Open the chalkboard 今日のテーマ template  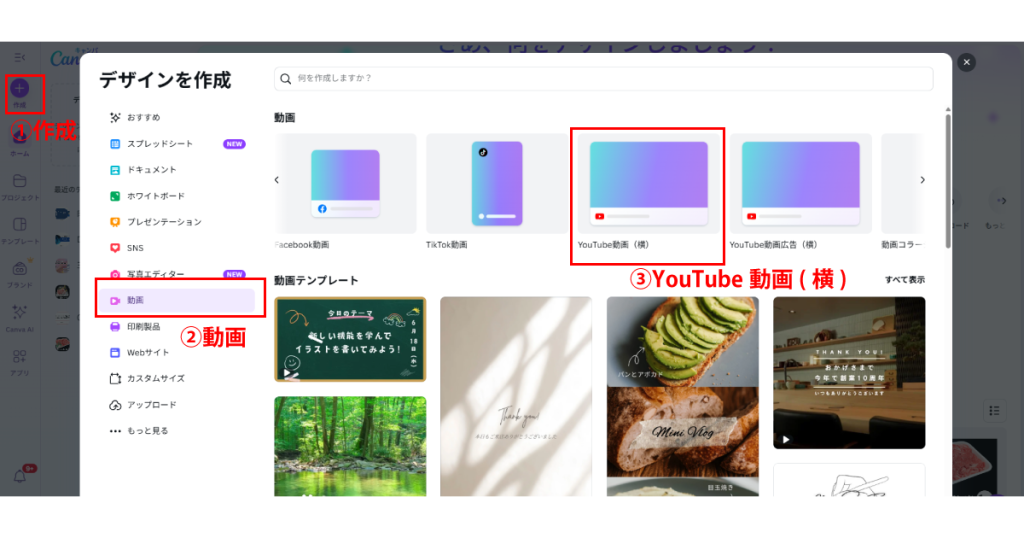pos(350,340)
